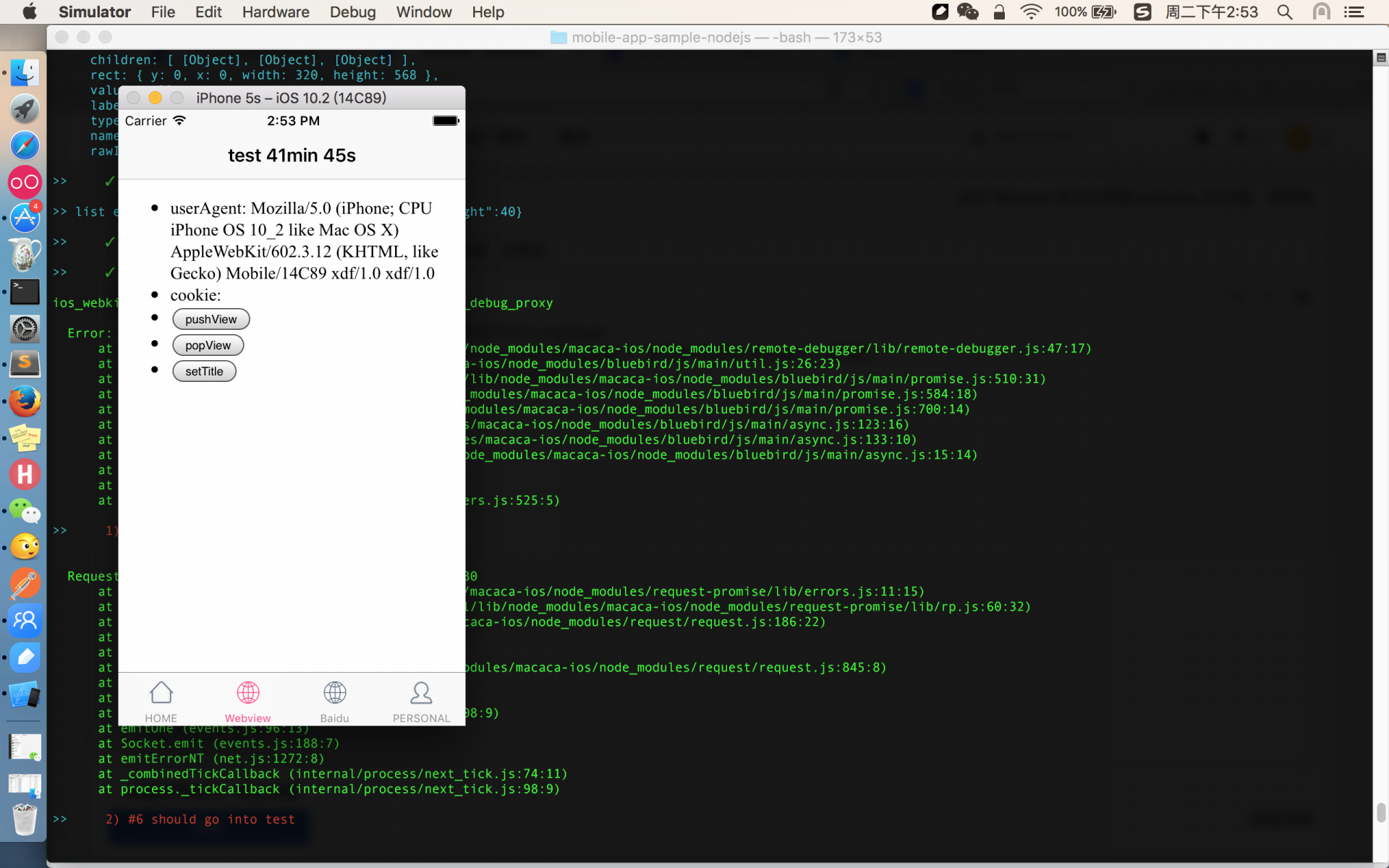Viewport: 1389px width, 868px height.
Task: Open App Store icon in Dock
Action: tap(25, 218)
